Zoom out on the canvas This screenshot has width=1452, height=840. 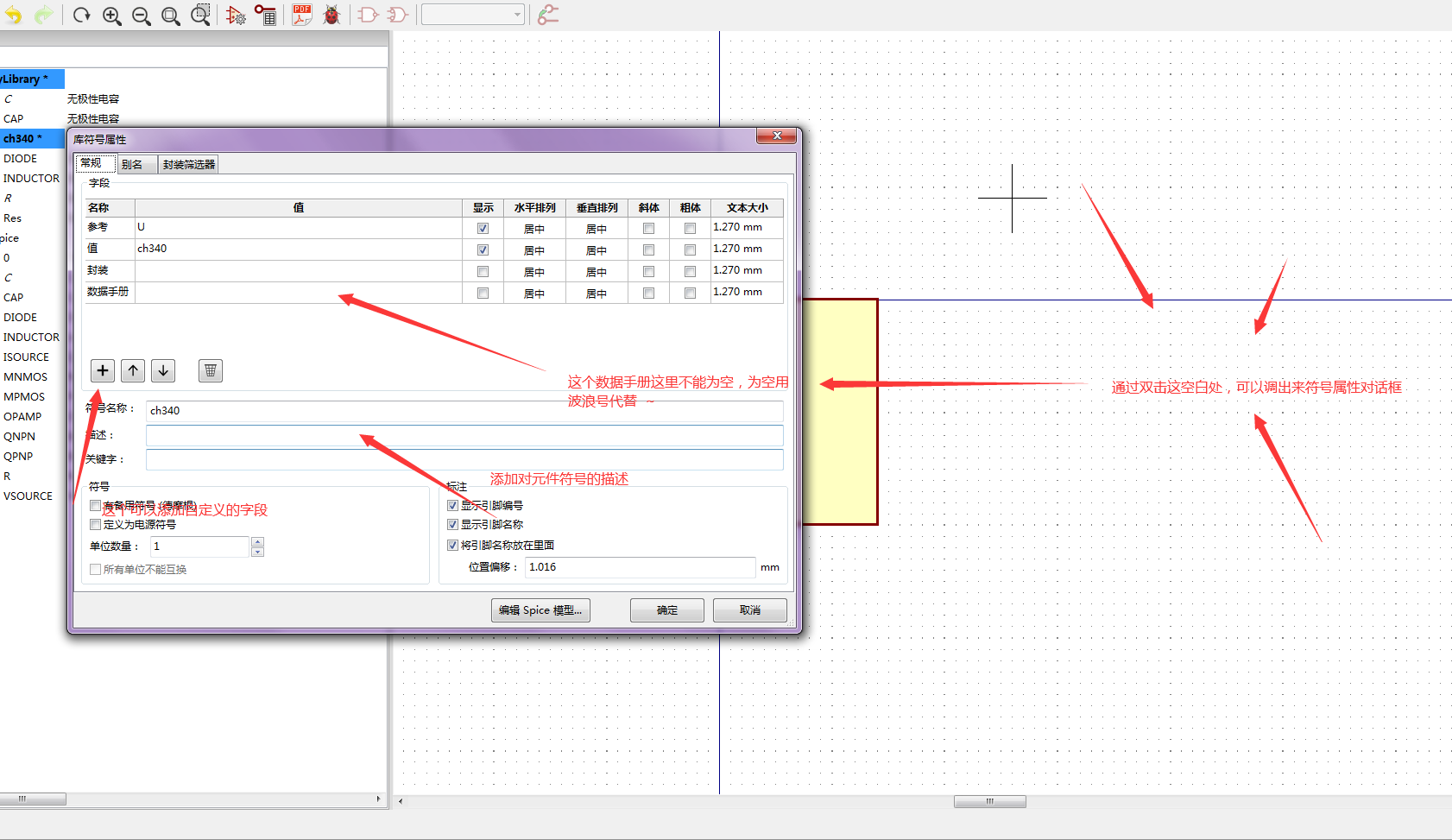[142, 15]
